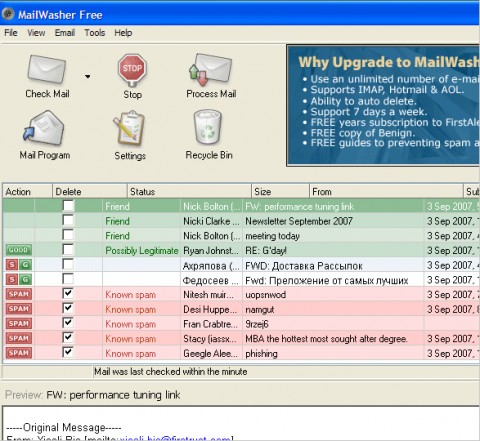The width and height of the screenshot is (480, 441).
Task: Select 'Newsletter September 2007' subject
Action: (x=299, y=221)
